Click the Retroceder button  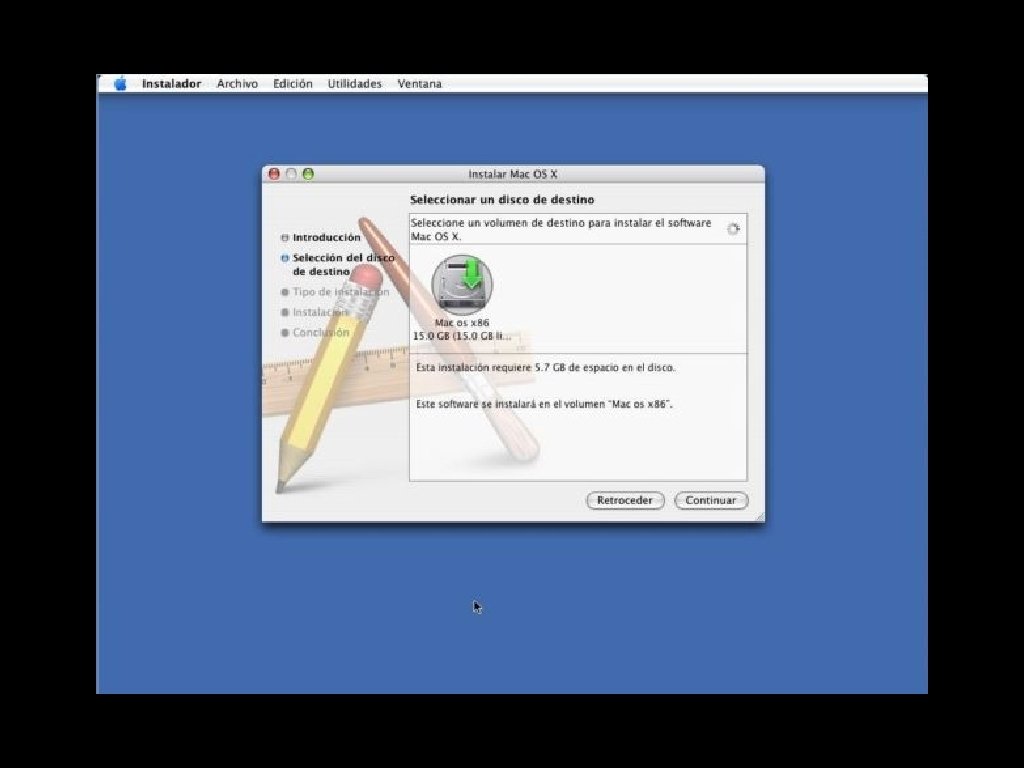624,500
